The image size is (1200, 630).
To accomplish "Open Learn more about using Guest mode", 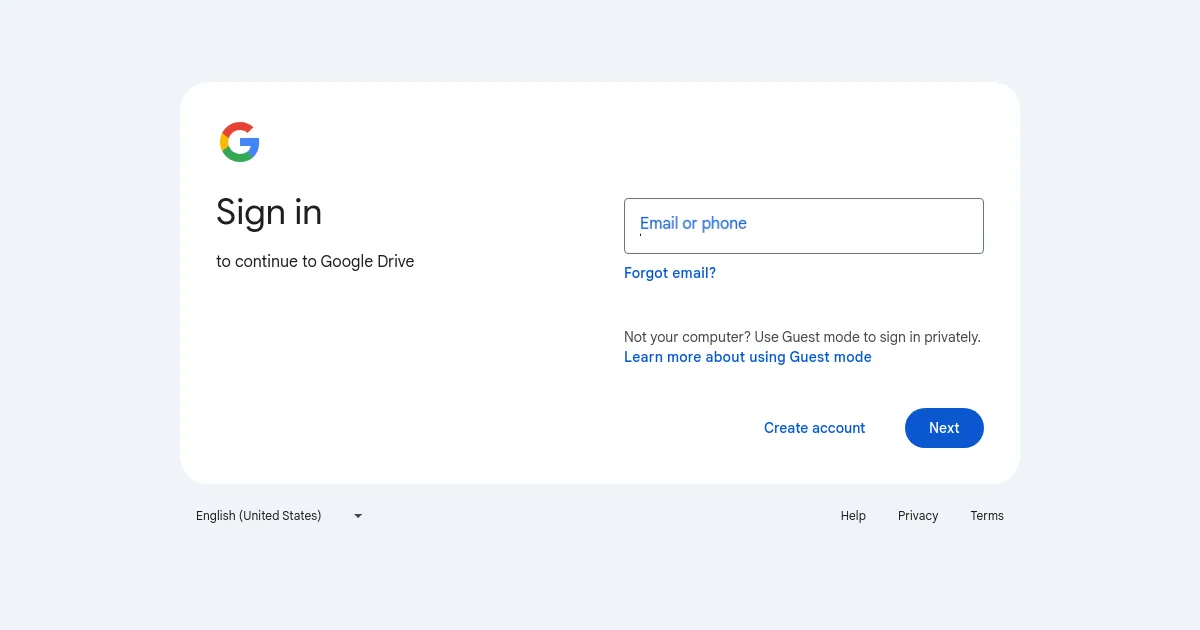I will 747,356.
